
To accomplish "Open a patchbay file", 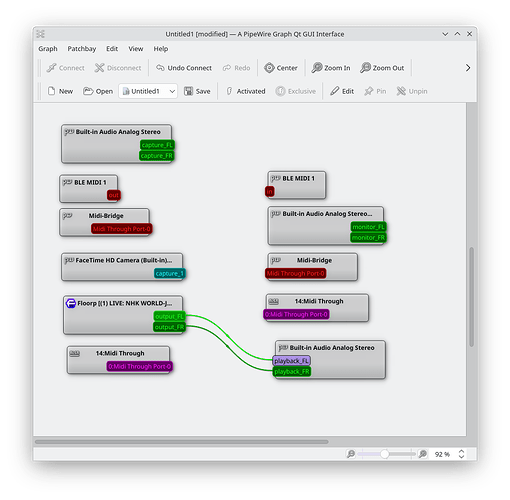I will (98, 91).
